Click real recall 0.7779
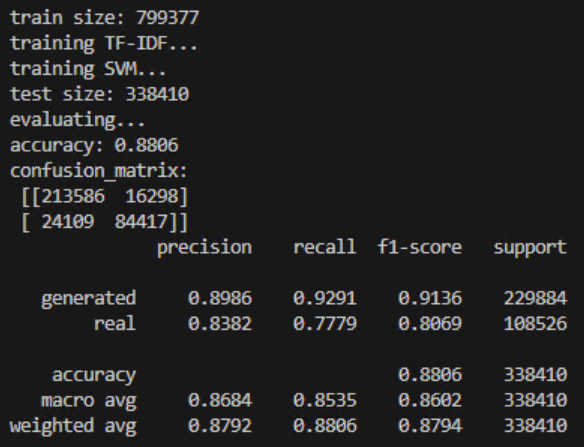Viewport: 584px width, 447px height. [325, 323]
